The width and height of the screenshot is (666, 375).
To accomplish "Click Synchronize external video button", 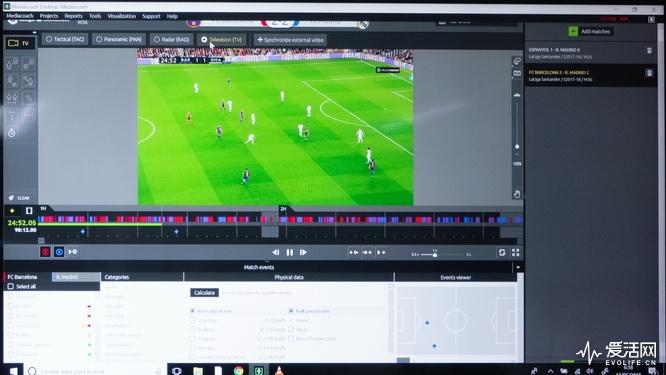I will 291,39.
